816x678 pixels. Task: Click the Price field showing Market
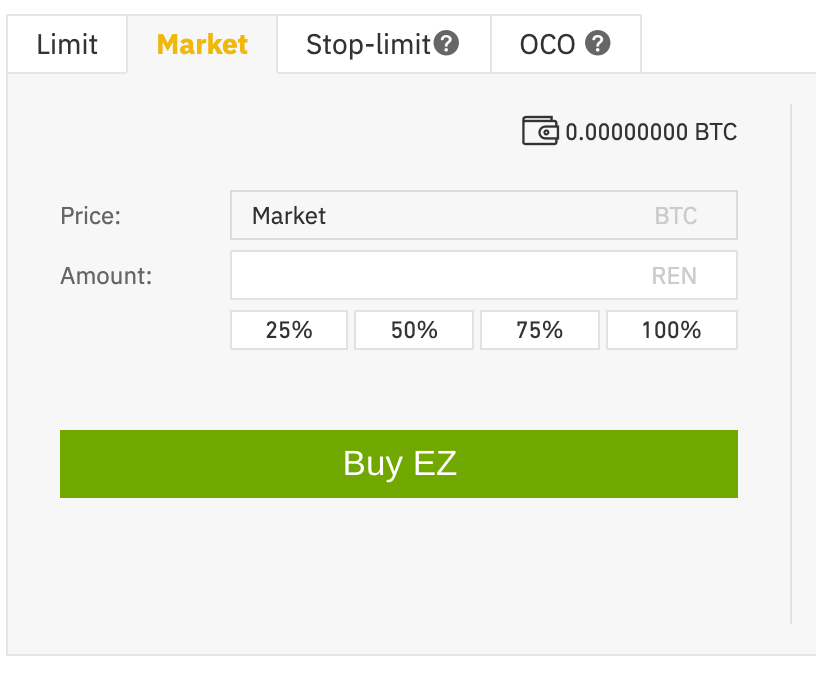point(484,215)
